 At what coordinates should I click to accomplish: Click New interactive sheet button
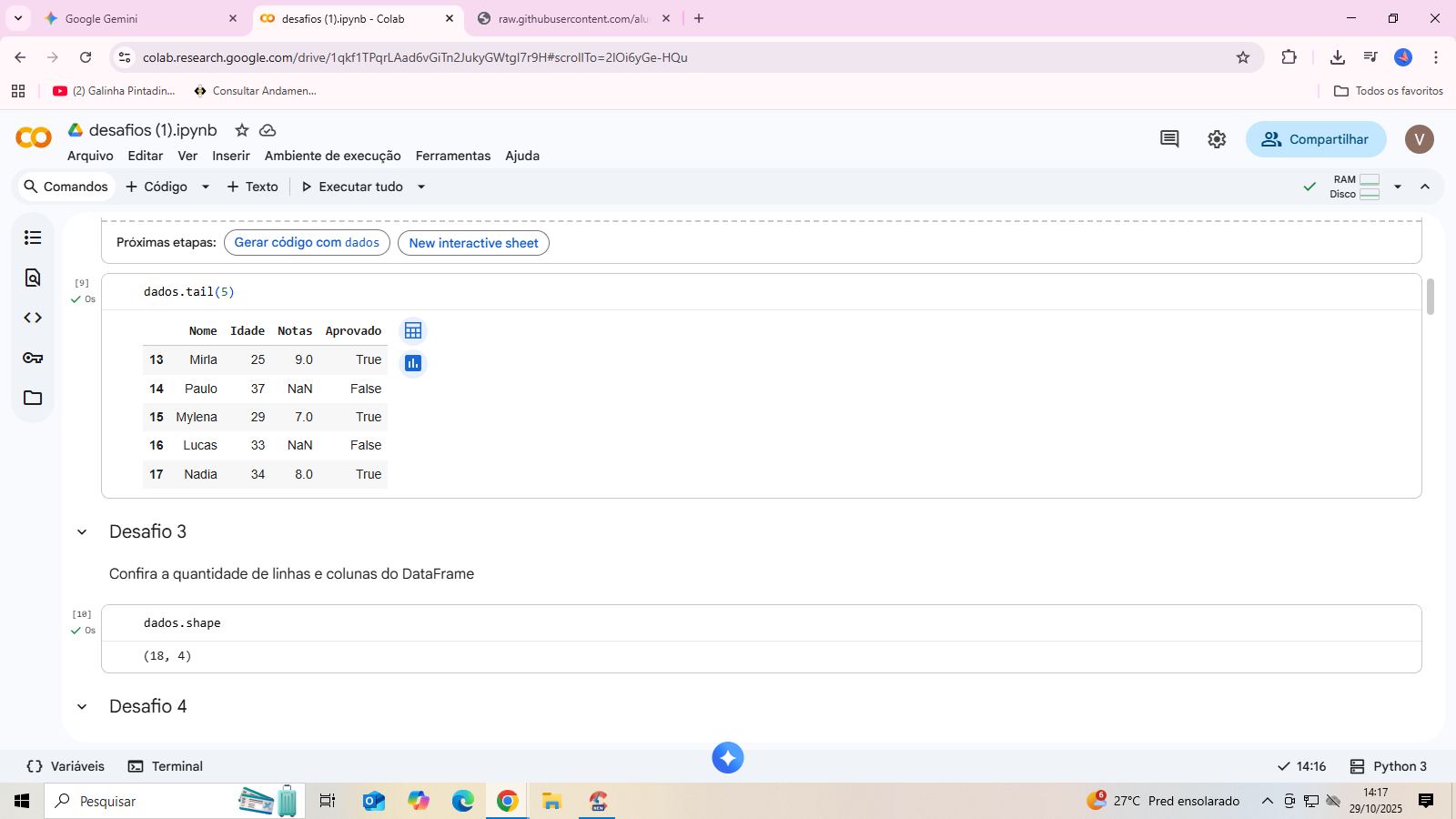(x=473, y=243)
